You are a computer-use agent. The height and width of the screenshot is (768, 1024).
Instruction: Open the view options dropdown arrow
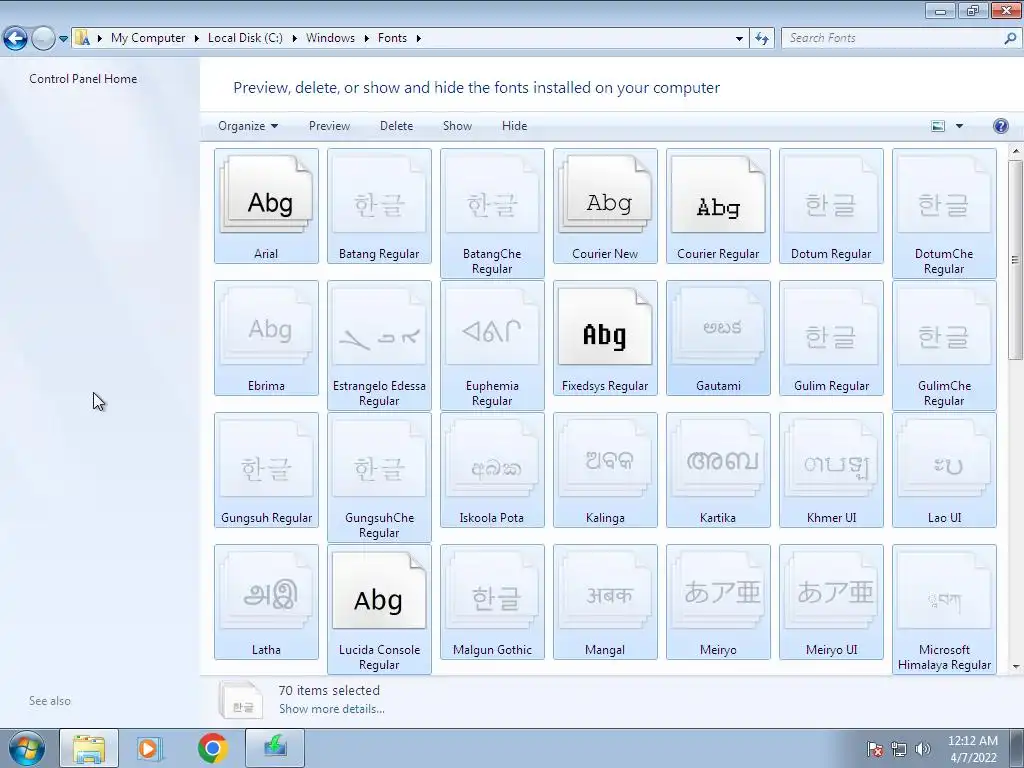(959, 126)
